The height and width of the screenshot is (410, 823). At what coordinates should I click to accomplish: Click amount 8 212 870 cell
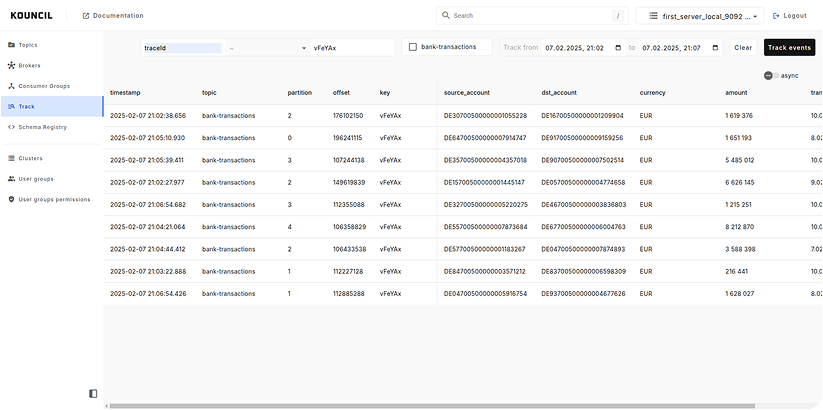(740, 227)
